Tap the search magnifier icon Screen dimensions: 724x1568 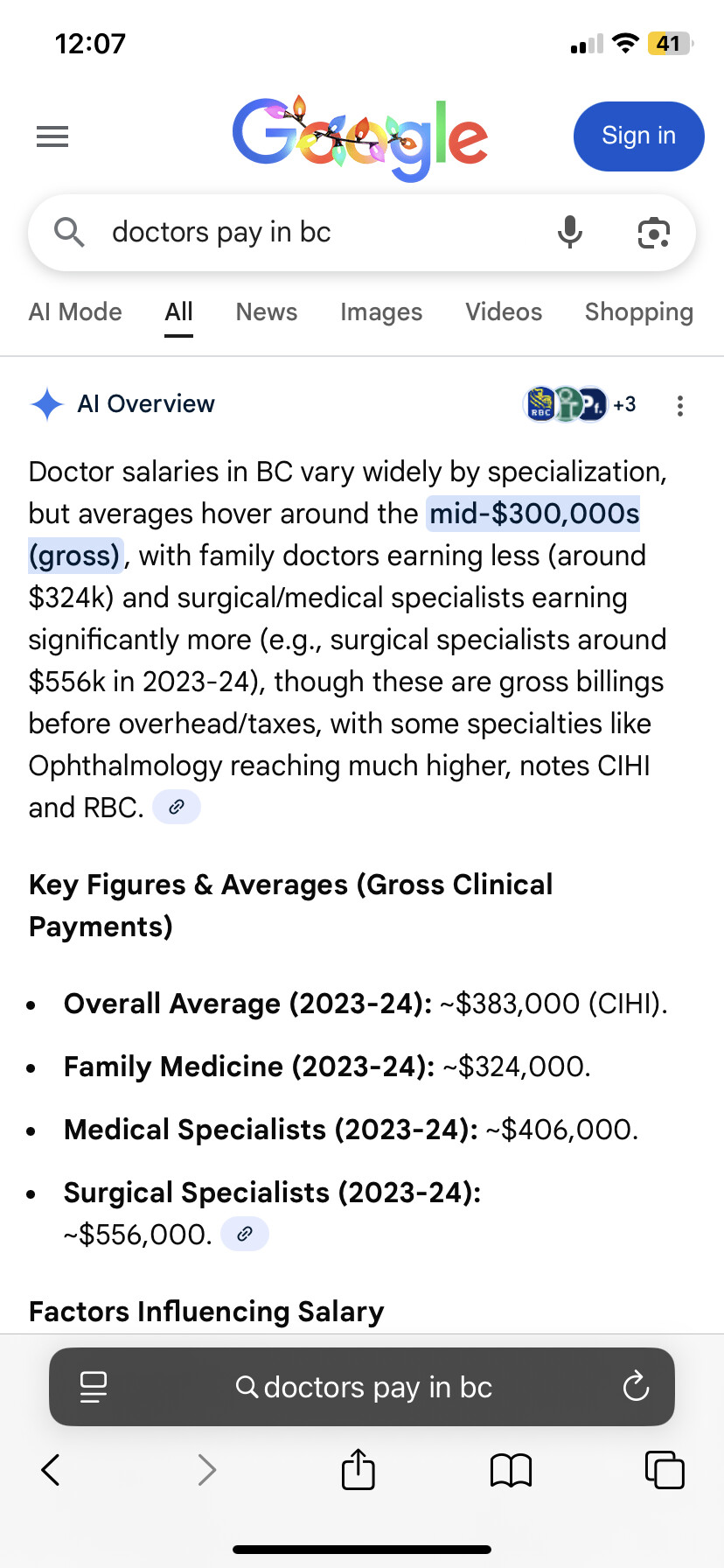(x=69, y=233)
